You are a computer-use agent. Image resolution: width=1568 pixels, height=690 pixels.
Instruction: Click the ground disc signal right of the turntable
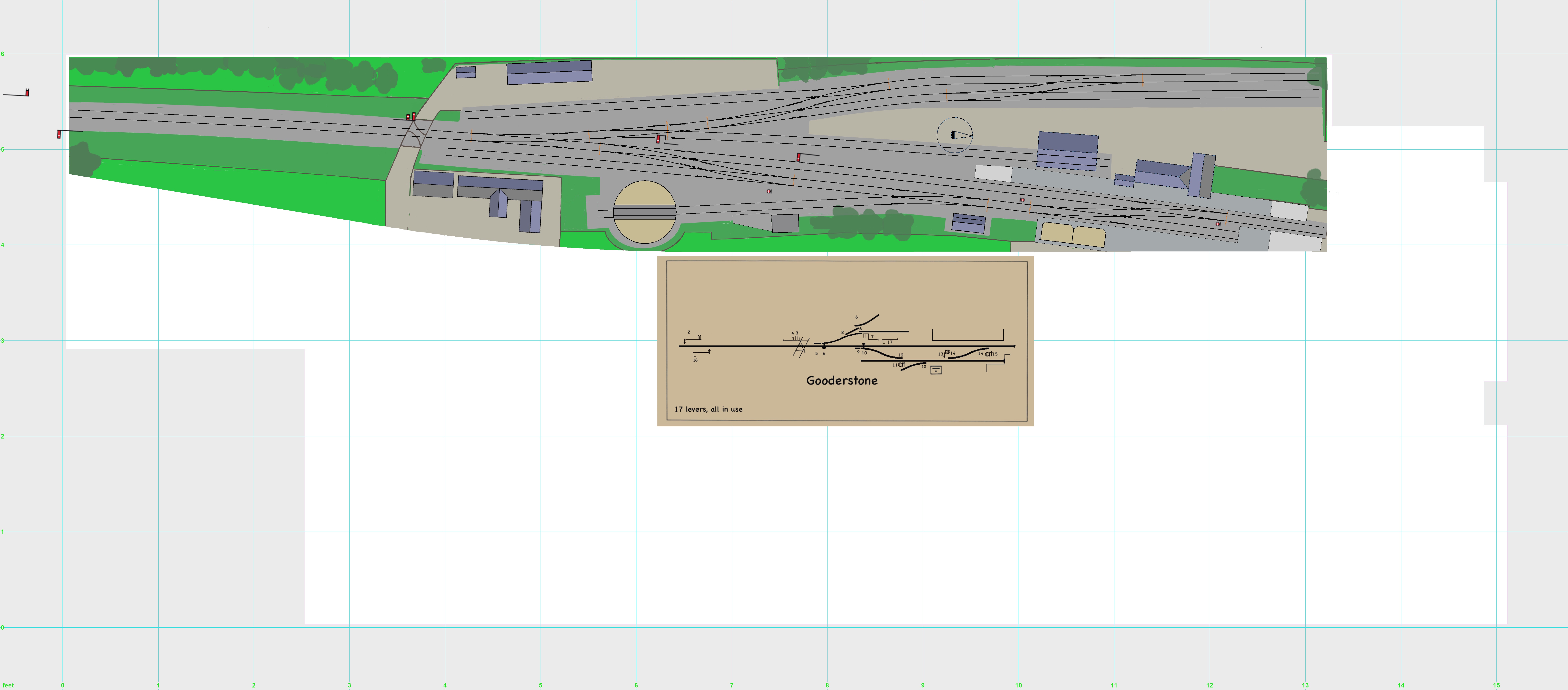coord(769,191)
